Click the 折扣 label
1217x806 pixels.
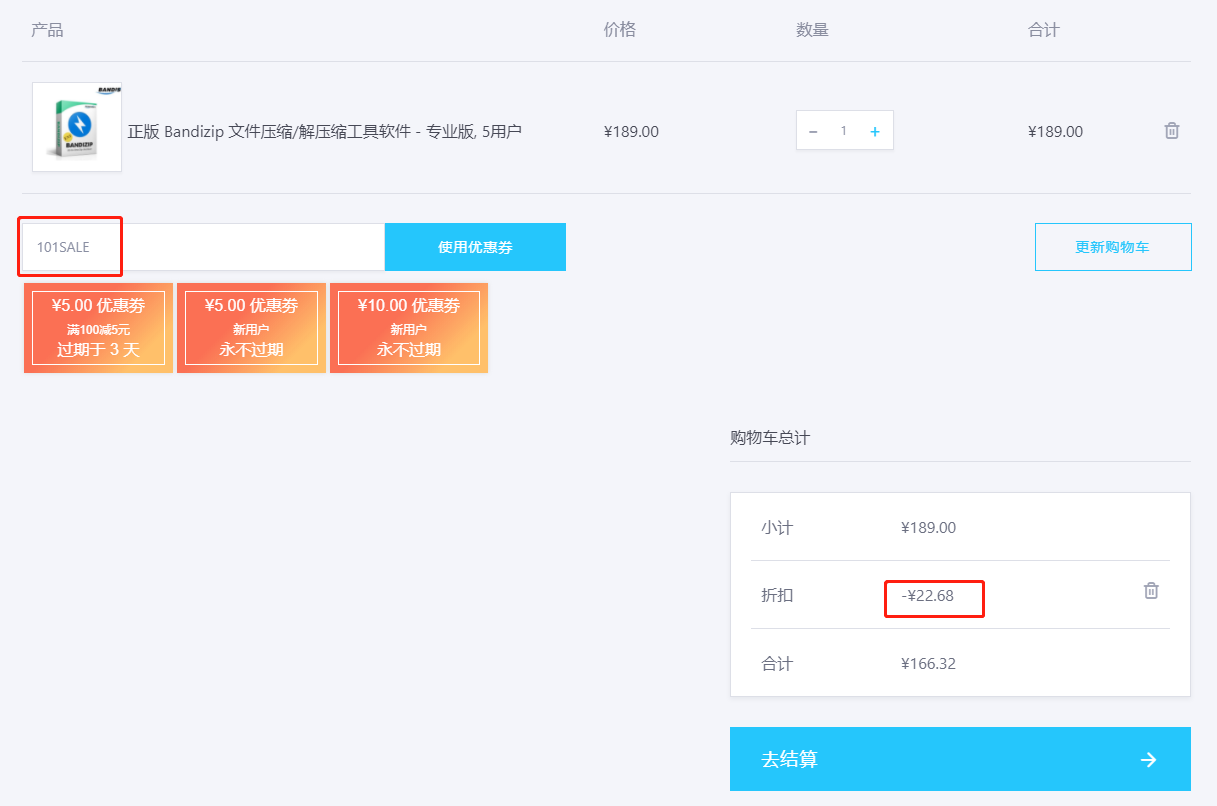pyautogui.click(x=777, y=595)
